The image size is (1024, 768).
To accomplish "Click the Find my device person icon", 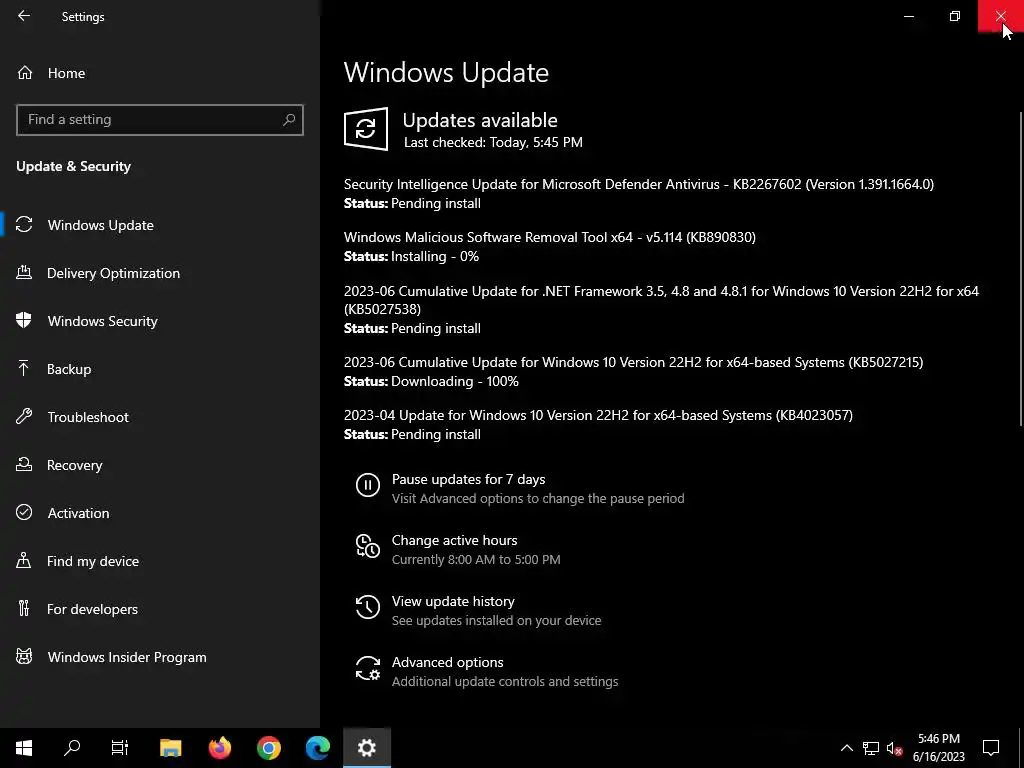I will (x=24, y=560).
